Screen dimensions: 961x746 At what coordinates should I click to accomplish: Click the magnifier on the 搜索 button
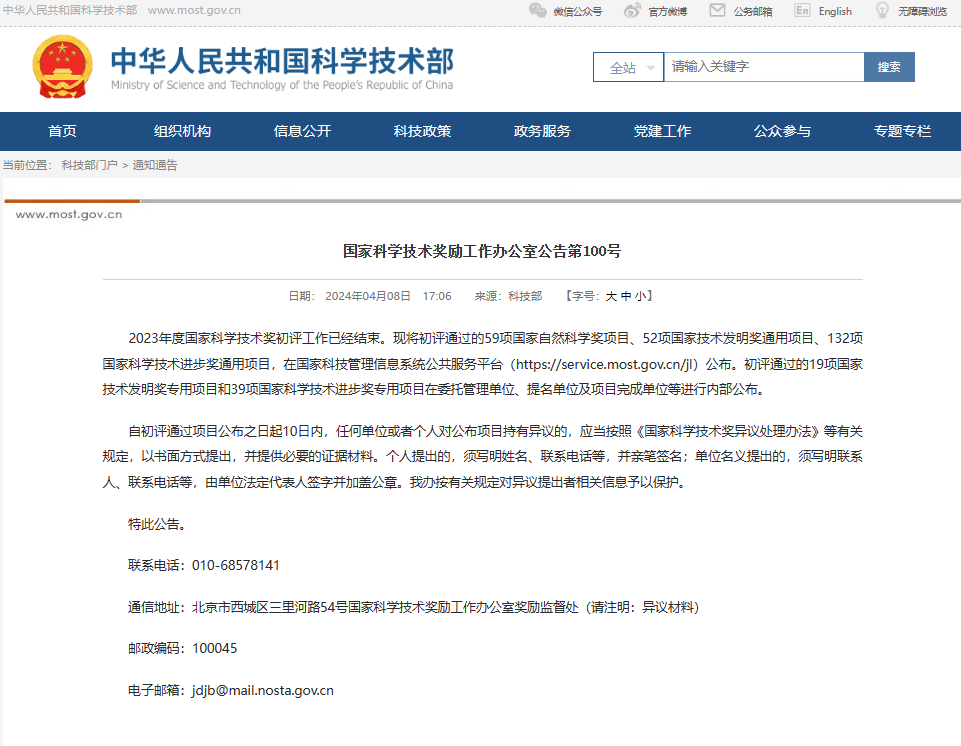pos(888,66)
